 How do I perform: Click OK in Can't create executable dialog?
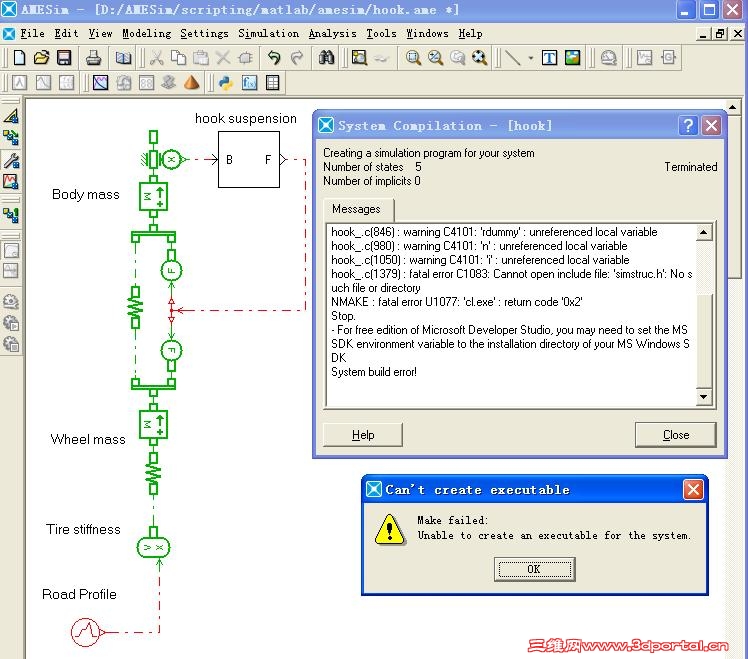click(534, 569)
